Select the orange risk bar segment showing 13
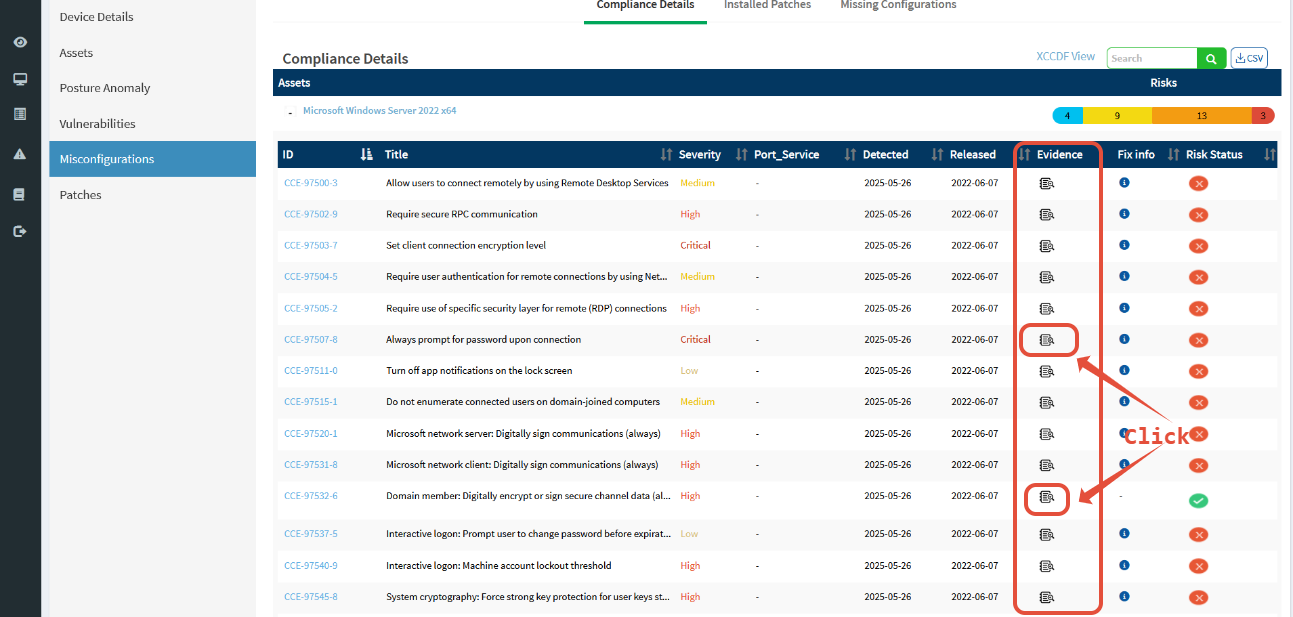Image resolution: width=1293 pixels, height=617 pixels. tap(1201, 116)
